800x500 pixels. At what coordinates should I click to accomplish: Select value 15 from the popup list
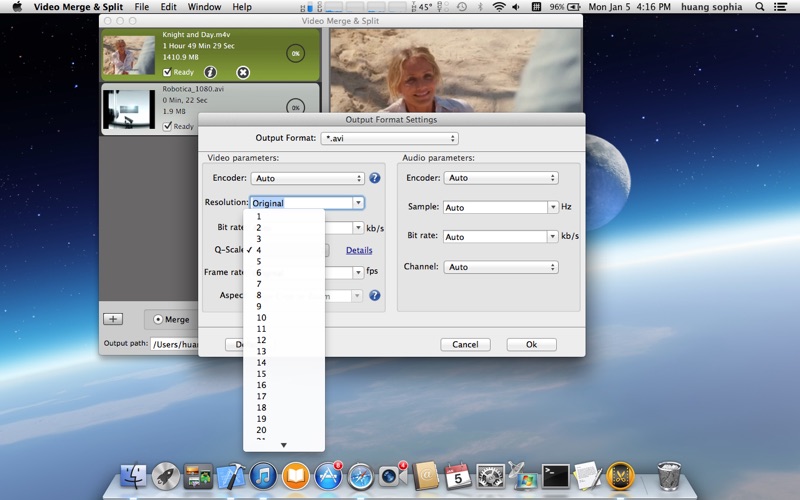(284, 373)
